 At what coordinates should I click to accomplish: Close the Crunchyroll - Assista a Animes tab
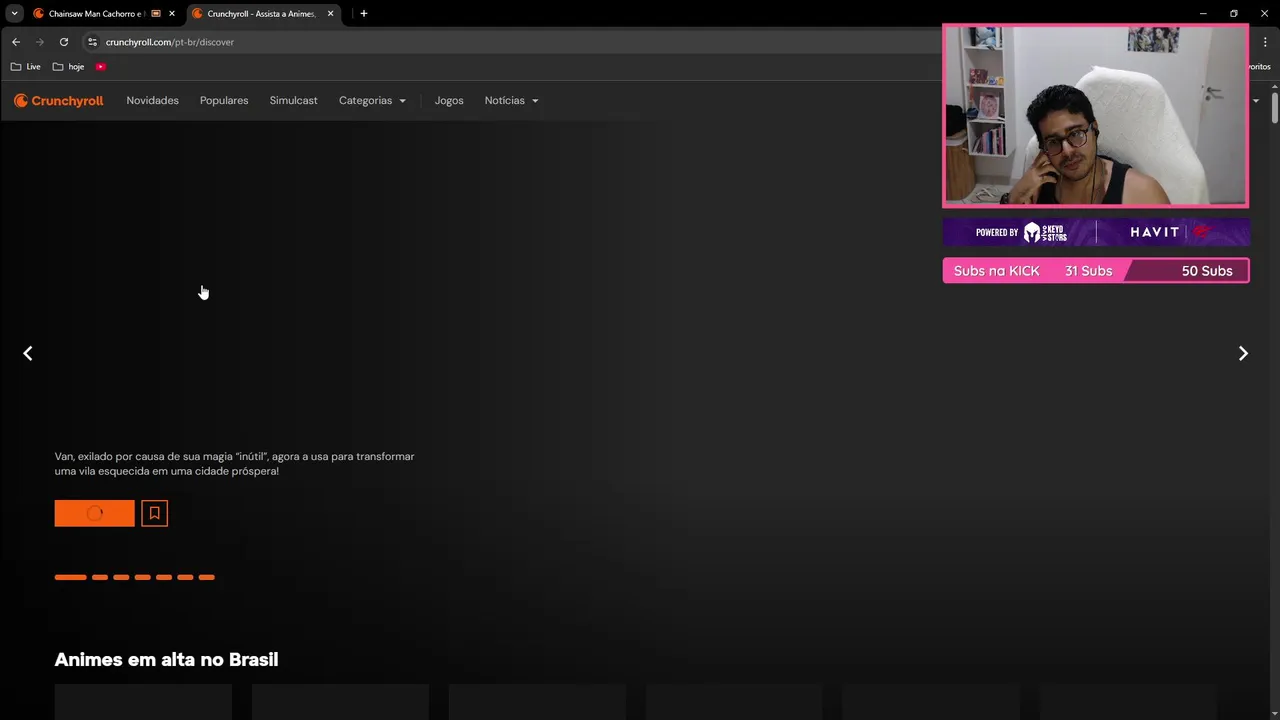(x=330, y=14)
